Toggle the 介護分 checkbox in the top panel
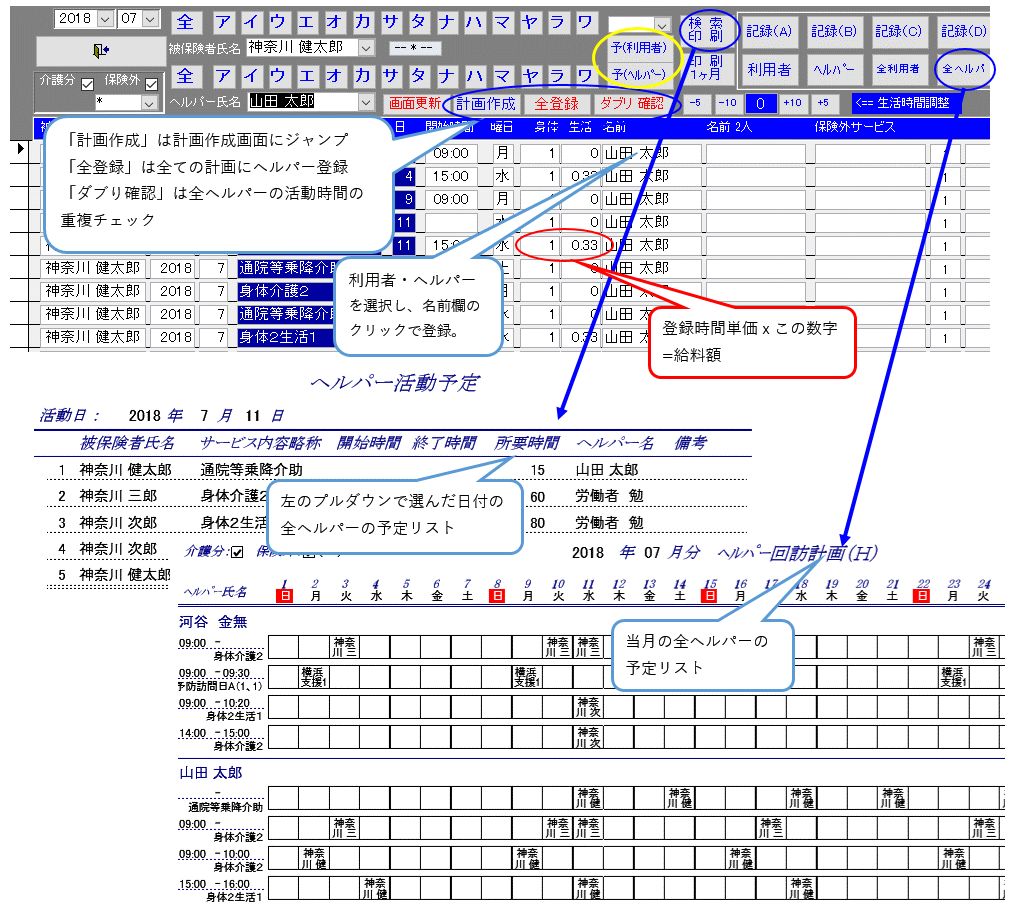The height and width of the screenshot is (910, 1017). click(x=87, y=84)
